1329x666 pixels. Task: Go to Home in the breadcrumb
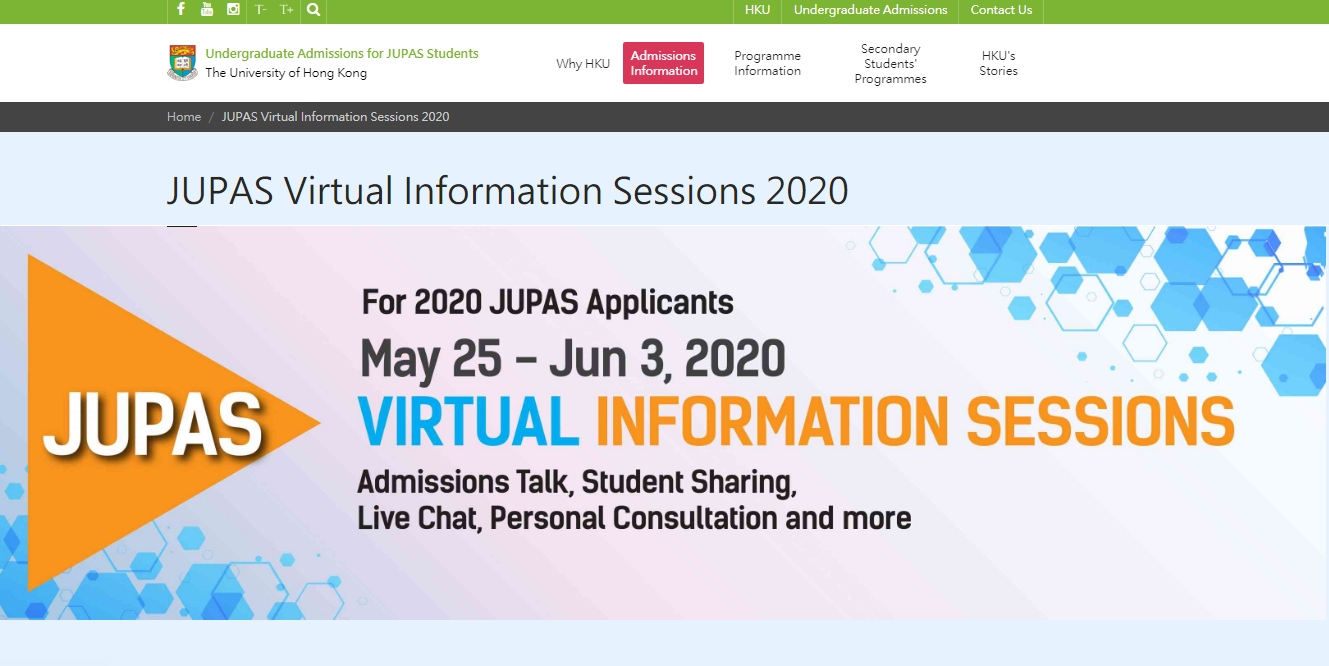click(x=184, y=117)
